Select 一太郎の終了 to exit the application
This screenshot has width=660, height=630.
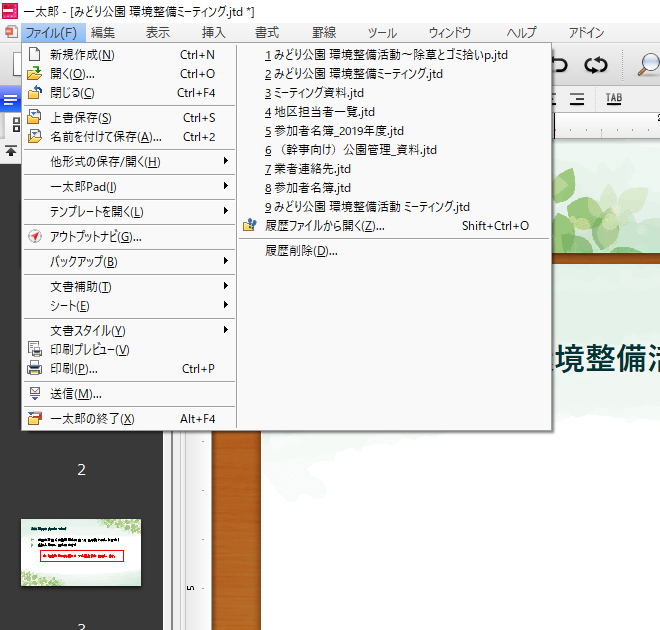coord(92,419)
